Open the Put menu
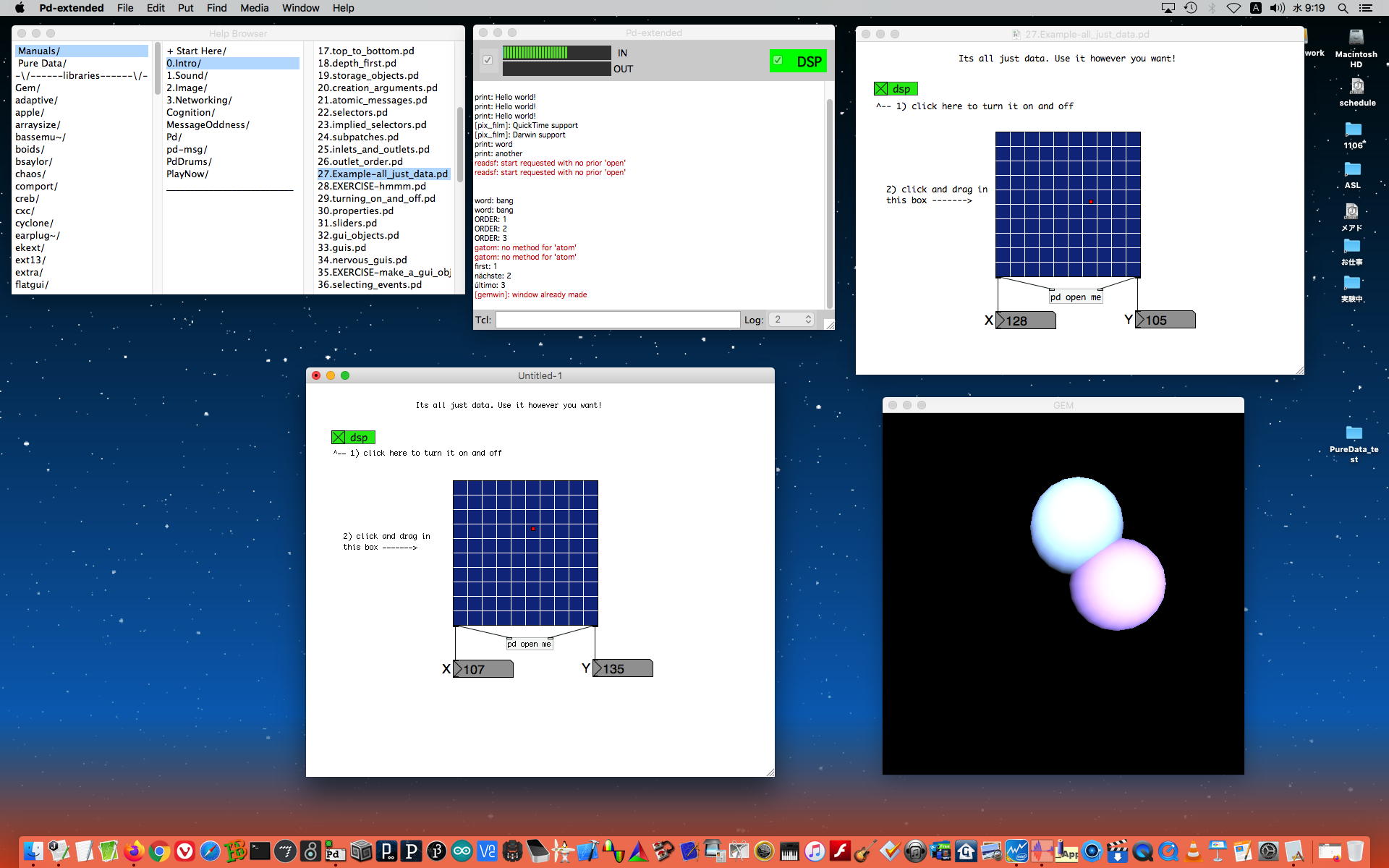This screenshot has height=868, width=1389. click(x=185, y=8)
